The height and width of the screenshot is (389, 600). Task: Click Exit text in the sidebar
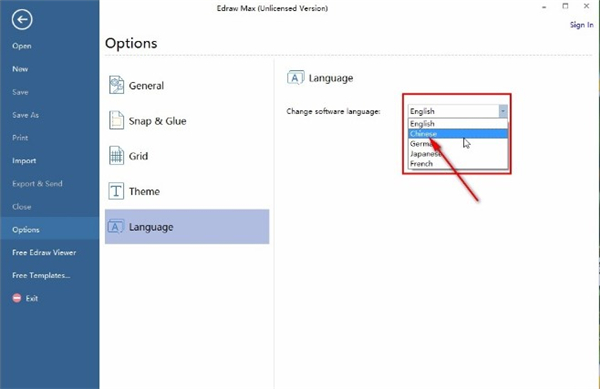click(32, 298)
